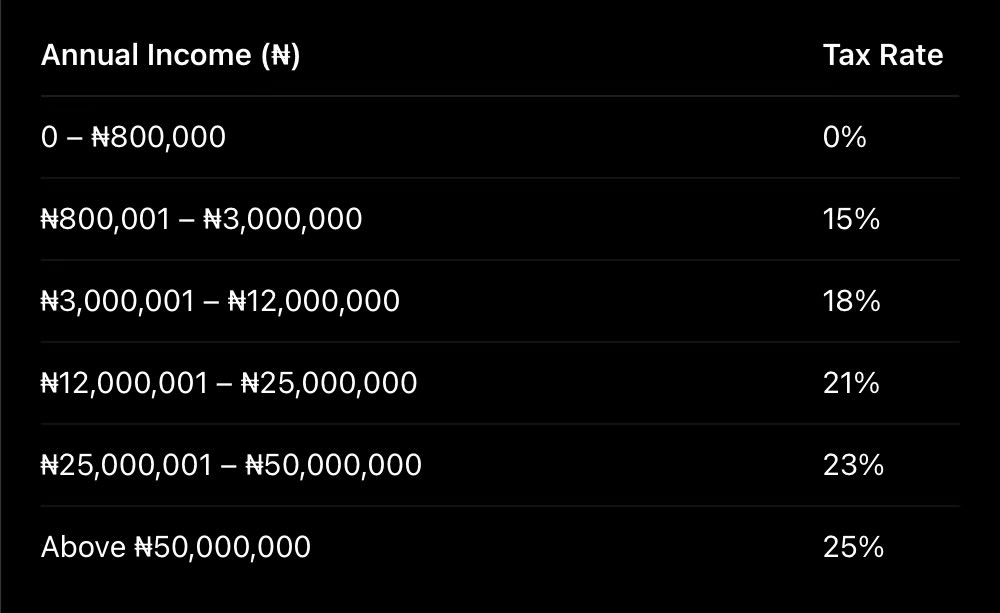Click the 21% tax rate value
This screenshot has width=1000, height=613.
pos(850,383)
